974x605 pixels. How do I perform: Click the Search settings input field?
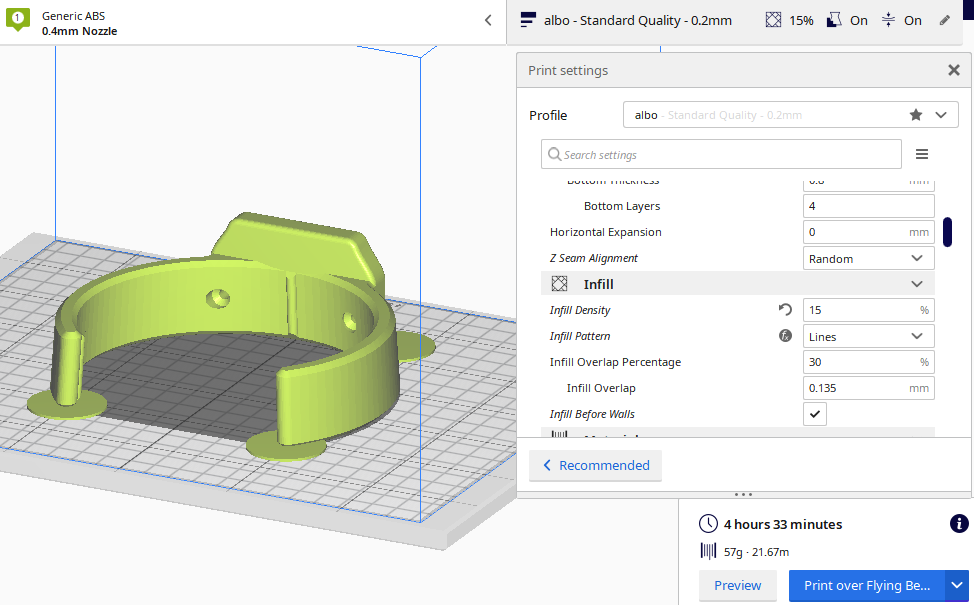(x=721, y=154)
